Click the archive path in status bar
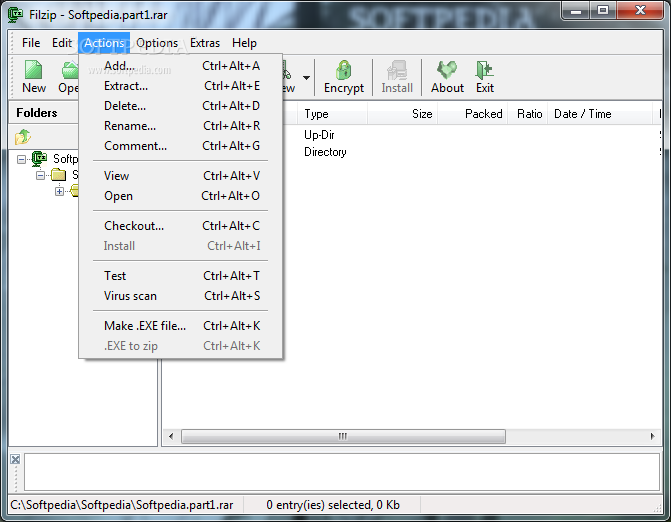671x522 pixels. click(x=122, y=505)
